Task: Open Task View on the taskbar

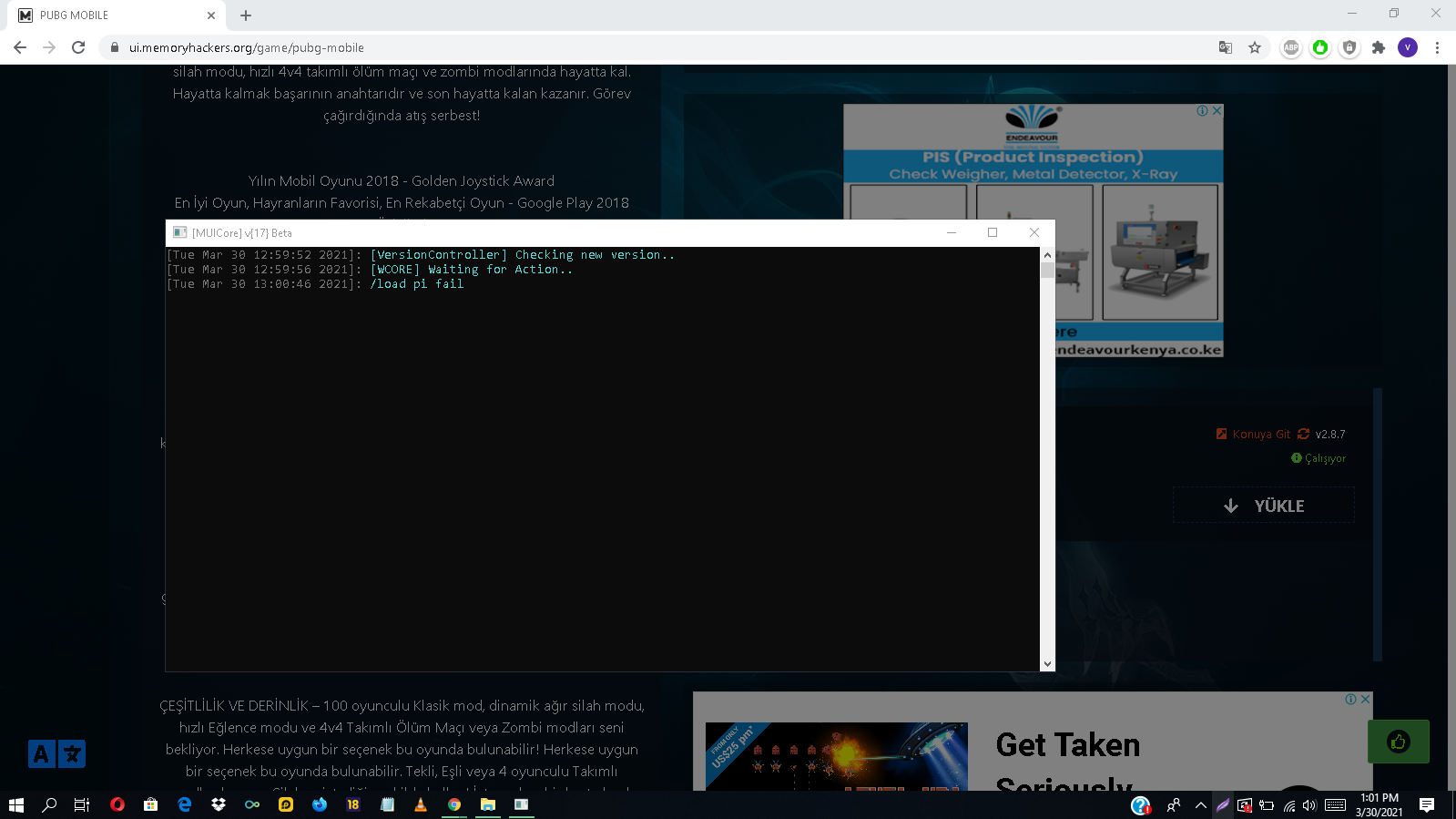Action: 82,804
